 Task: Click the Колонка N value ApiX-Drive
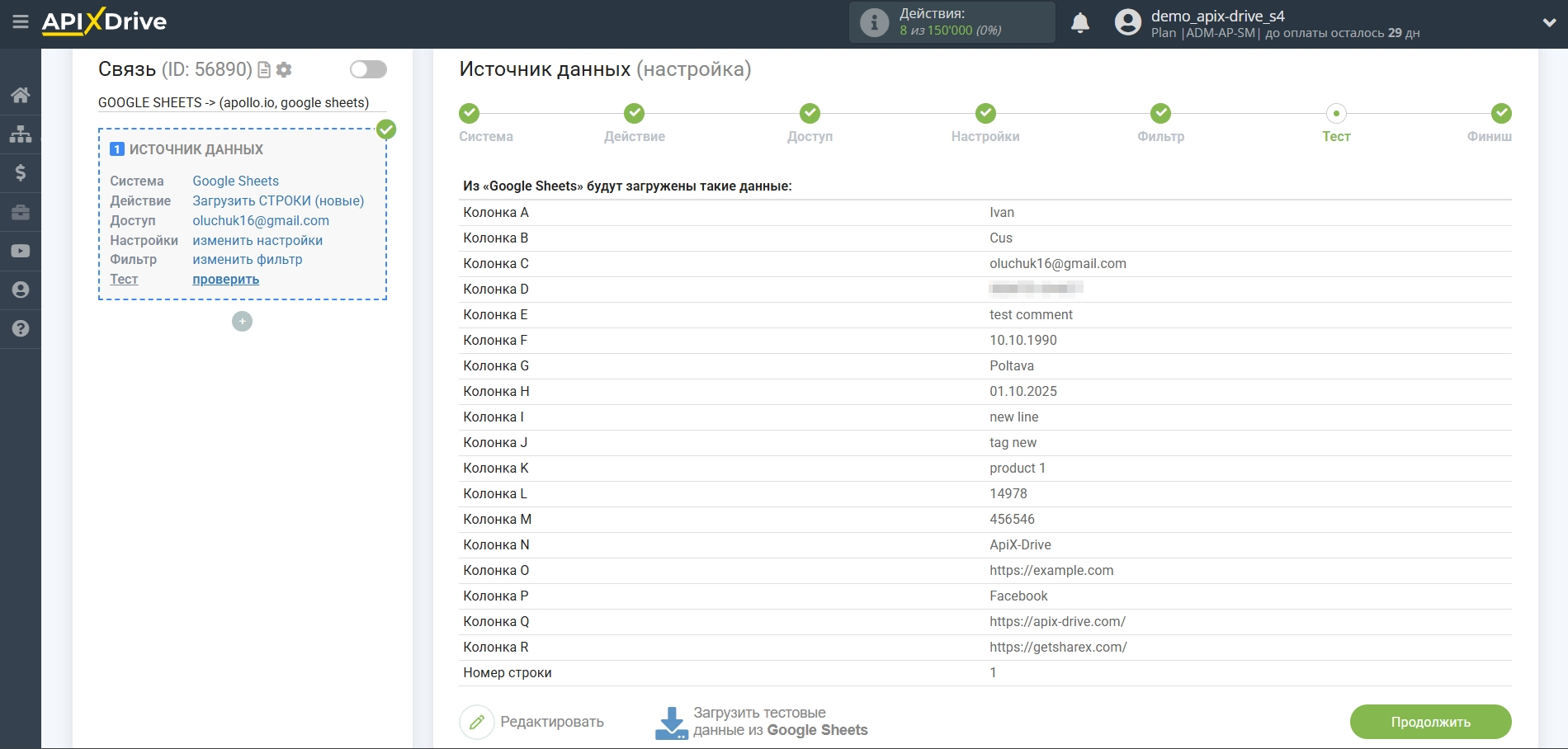click(x=1020, y=544)
